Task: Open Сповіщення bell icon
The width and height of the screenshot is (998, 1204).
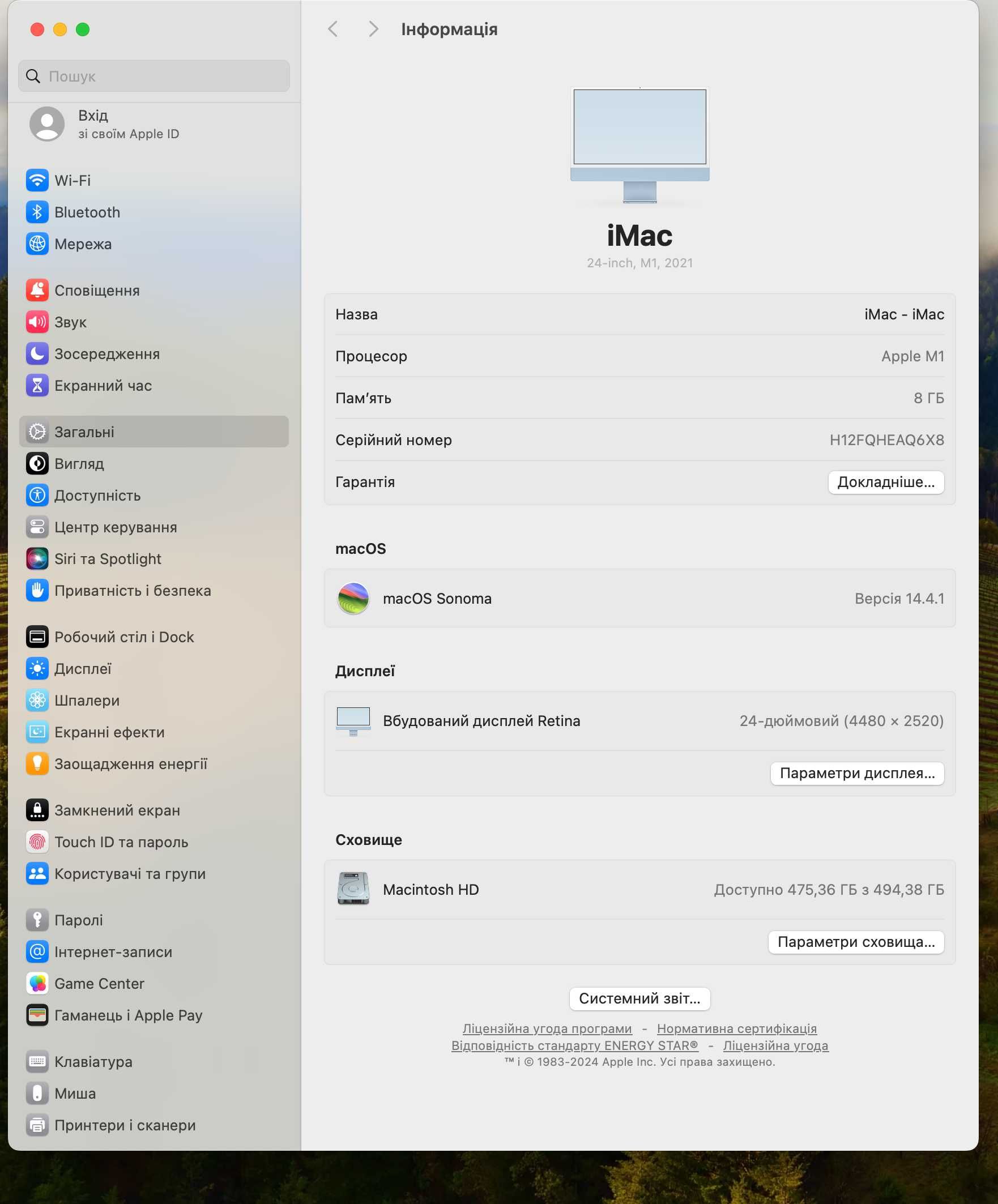Action: coord(37,290)
